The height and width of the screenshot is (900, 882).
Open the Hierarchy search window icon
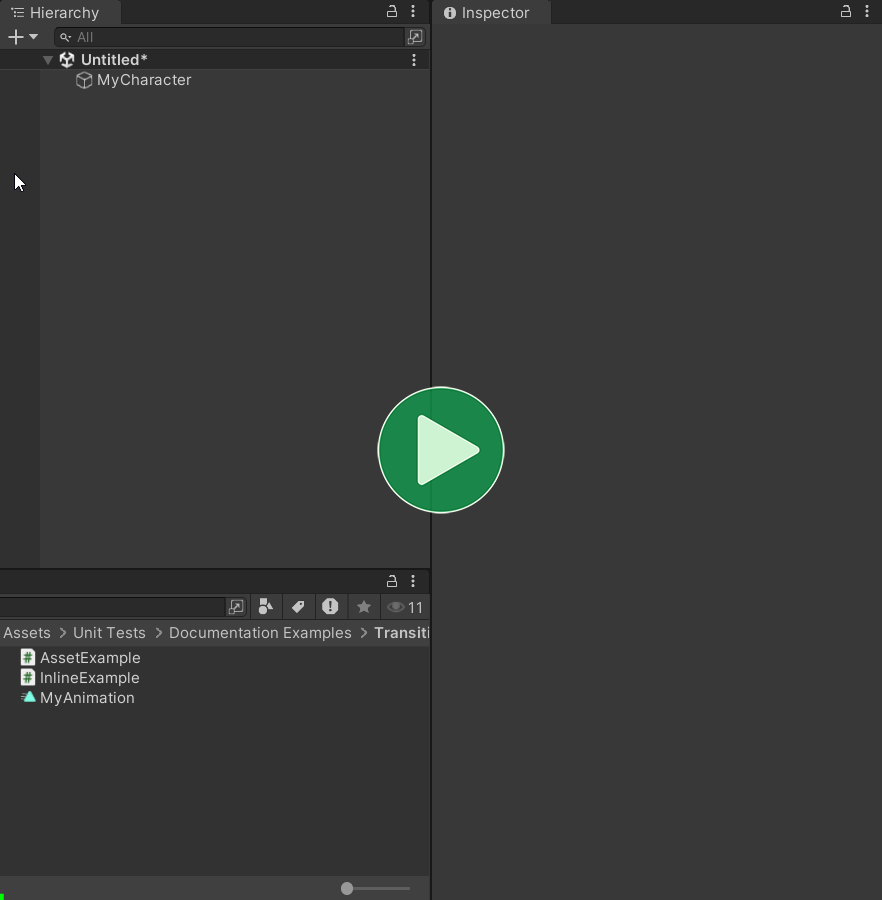point(415,37)
